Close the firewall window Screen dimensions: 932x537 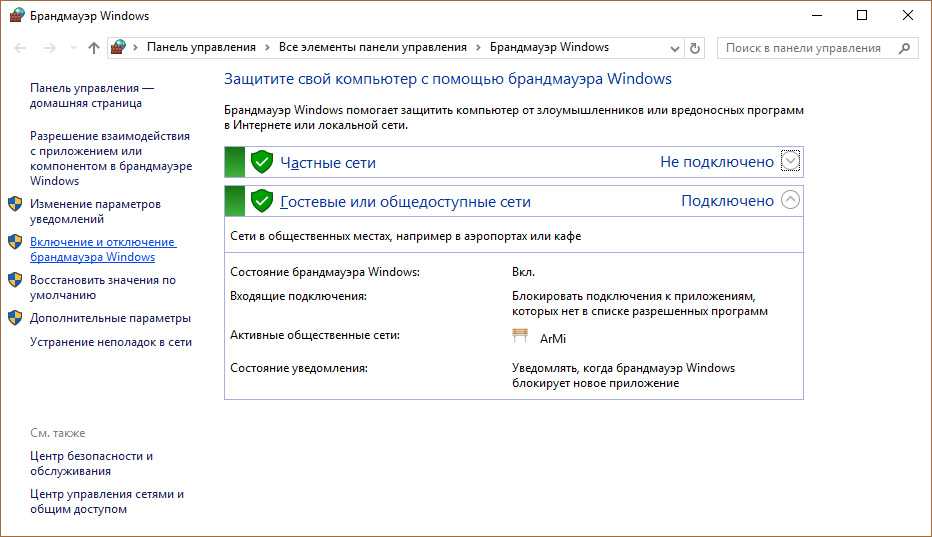pyautogui.click(x=908, y=15)
